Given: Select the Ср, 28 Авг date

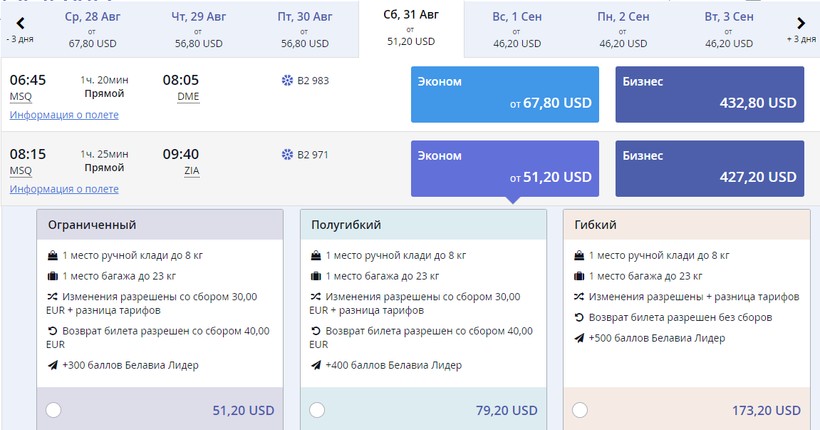Looking at the screenshot, I should pyautogui.click(x=95, y=29).
